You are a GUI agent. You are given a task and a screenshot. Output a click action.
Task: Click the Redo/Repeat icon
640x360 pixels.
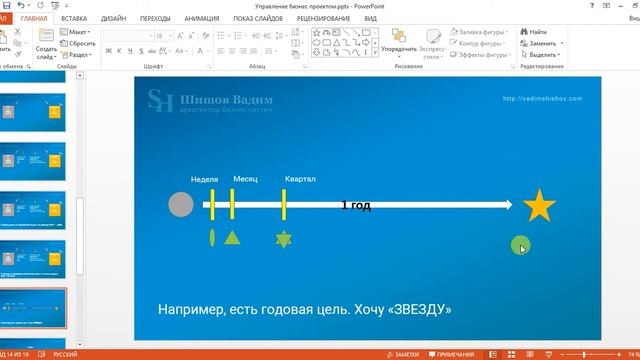click(x=40, y=5)
